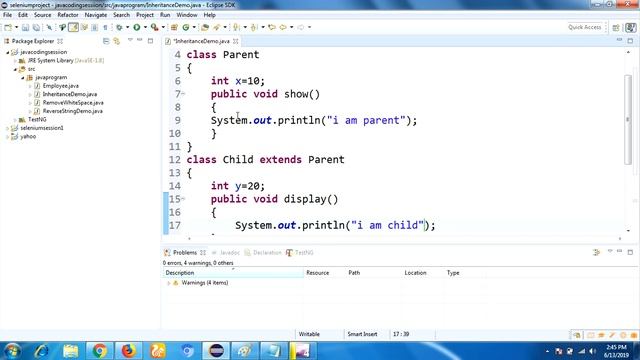
Task: Click the Windows Start button
Action: [x=12, y=351]
